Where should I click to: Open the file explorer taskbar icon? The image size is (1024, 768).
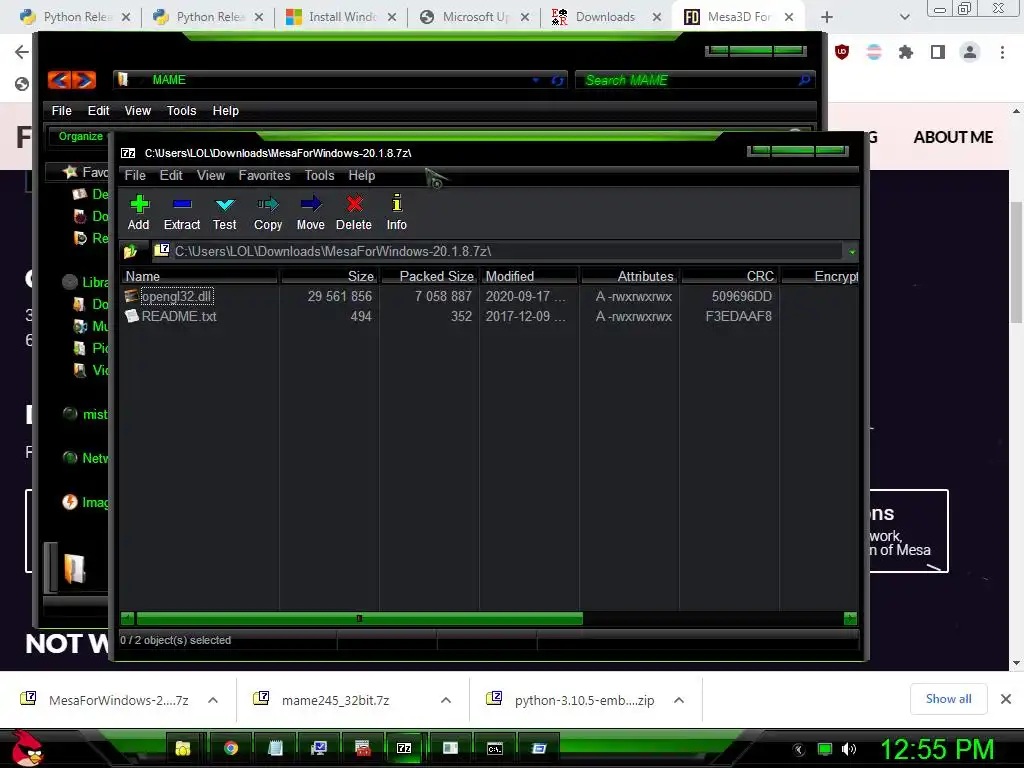(x=183, y=748)
